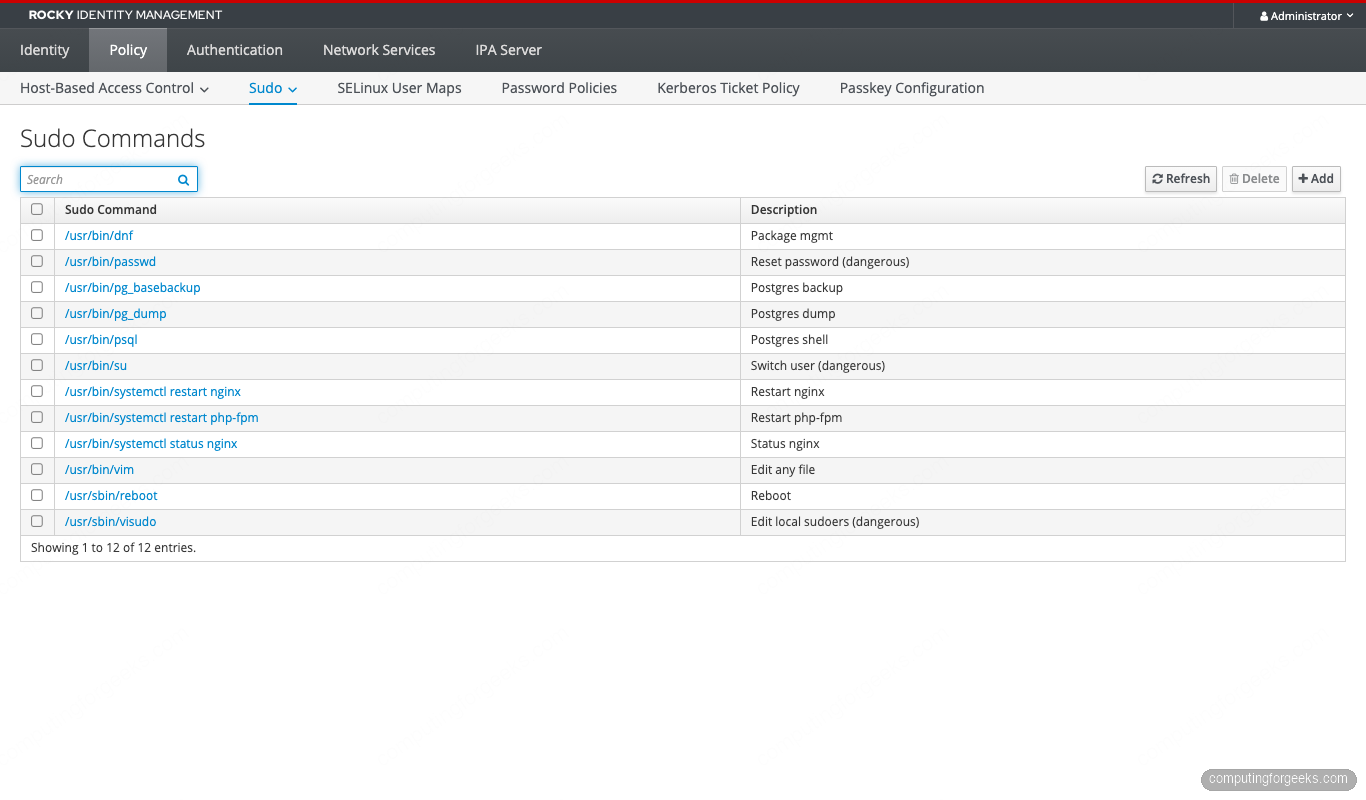Click the 'Reset password (dangerous)' description
This screenshot has width=1366, height=800.
[x=830, y=262]
